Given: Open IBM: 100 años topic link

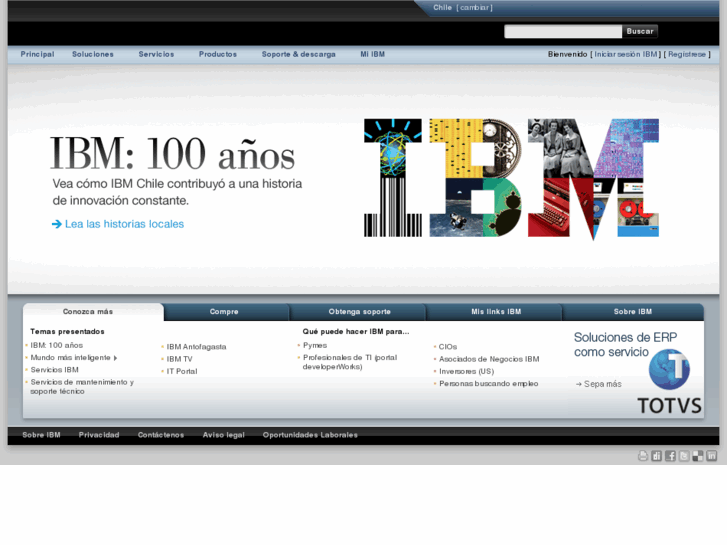Looking at the screenshot, I should (57, 346).
